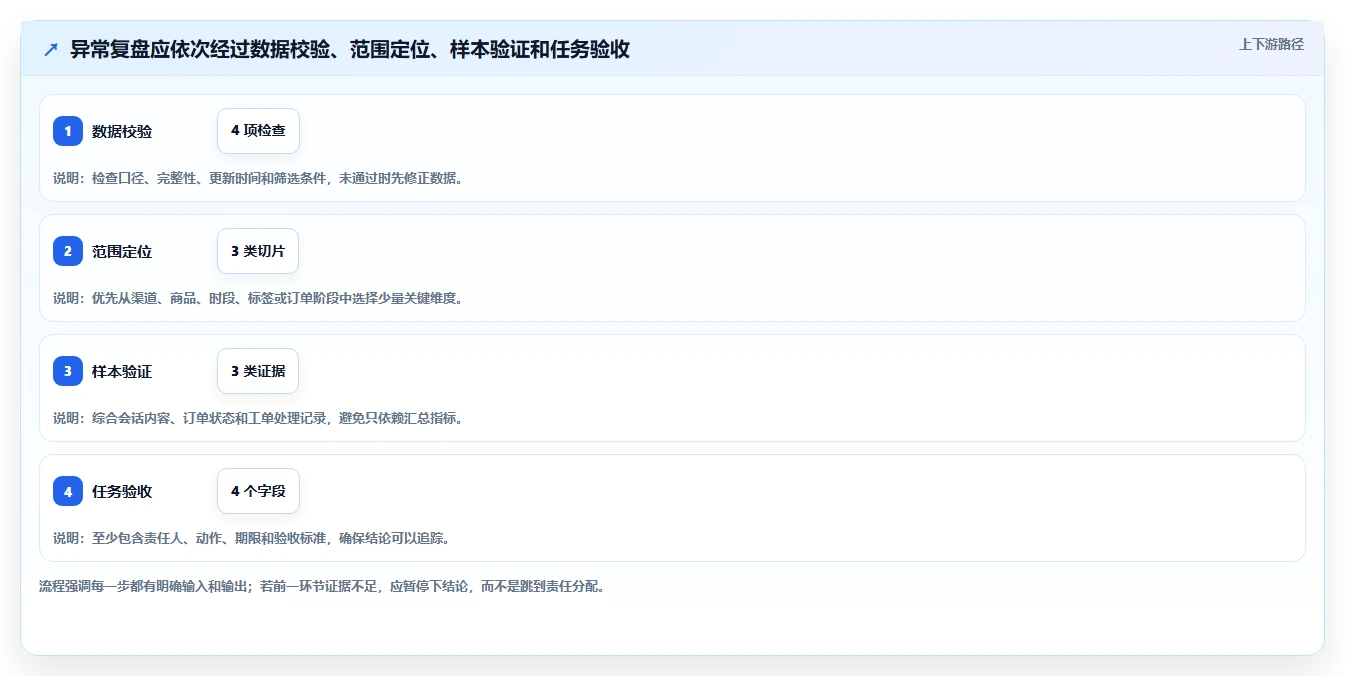1345x676 pixels.
Task: Select the 样本验证 step title
Action: pos(122,371)
